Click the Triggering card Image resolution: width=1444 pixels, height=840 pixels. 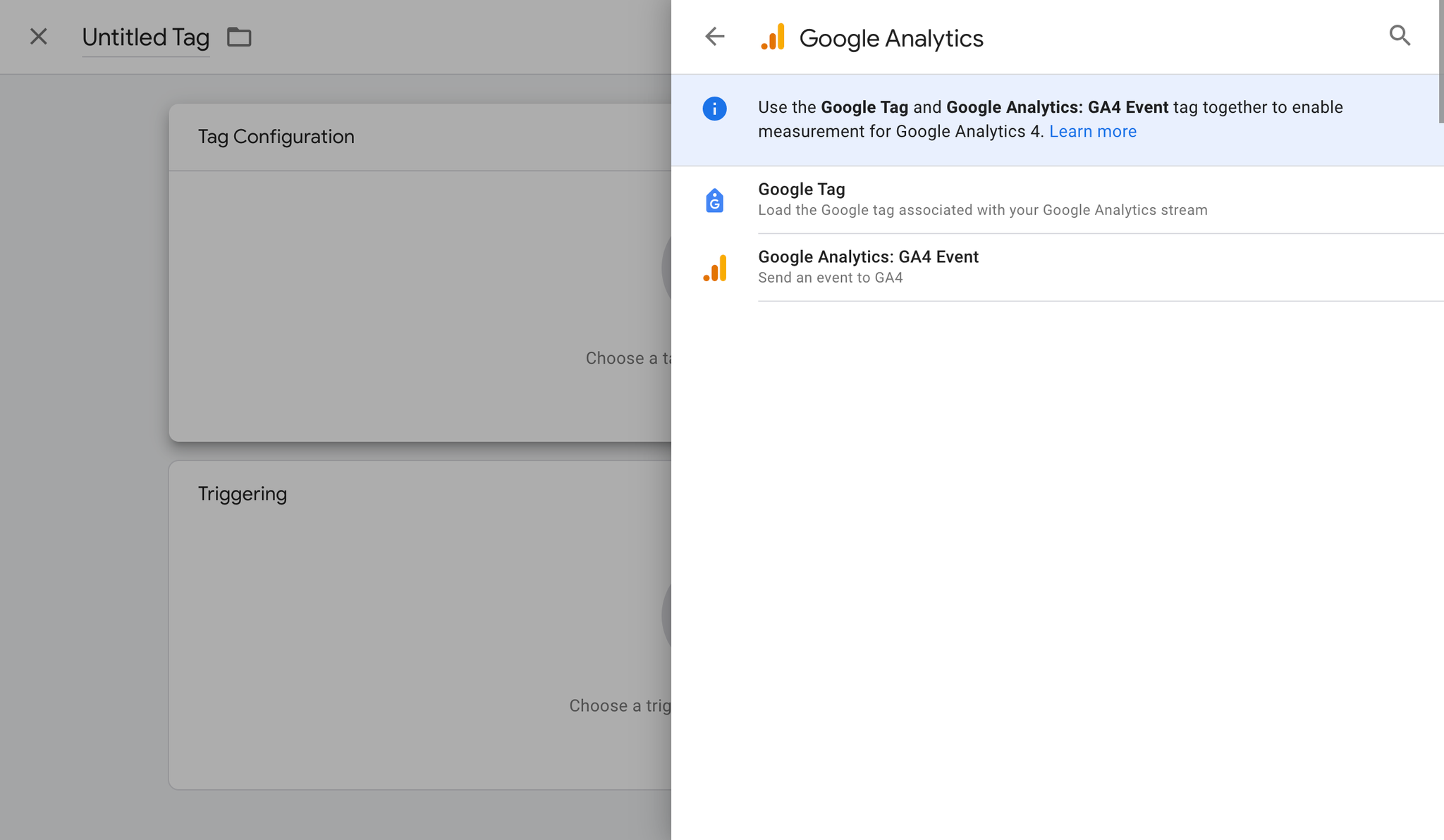(420, 625)
